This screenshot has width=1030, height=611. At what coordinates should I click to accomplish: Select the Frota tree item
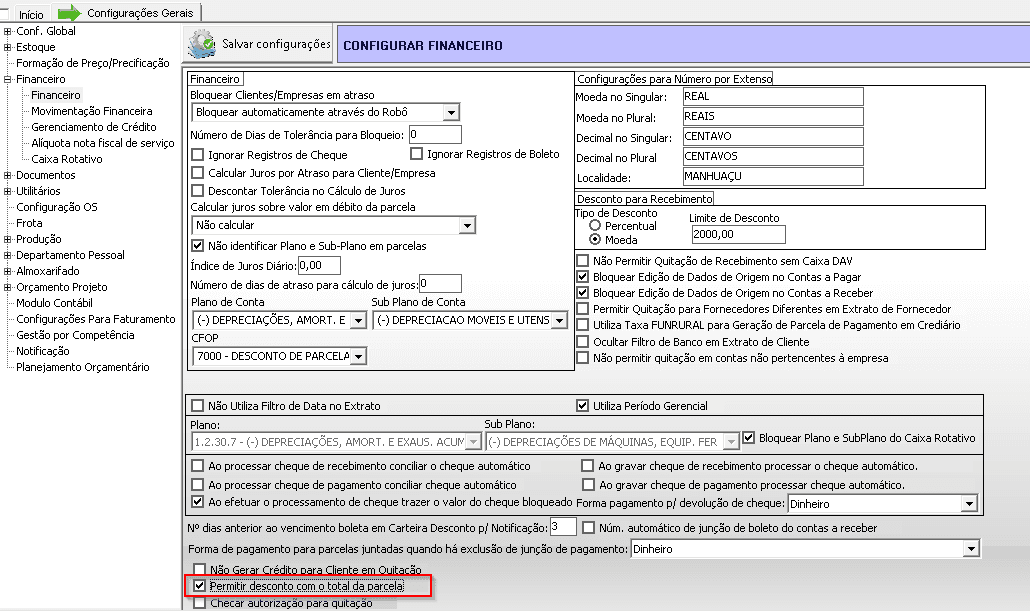click(29, 223)
